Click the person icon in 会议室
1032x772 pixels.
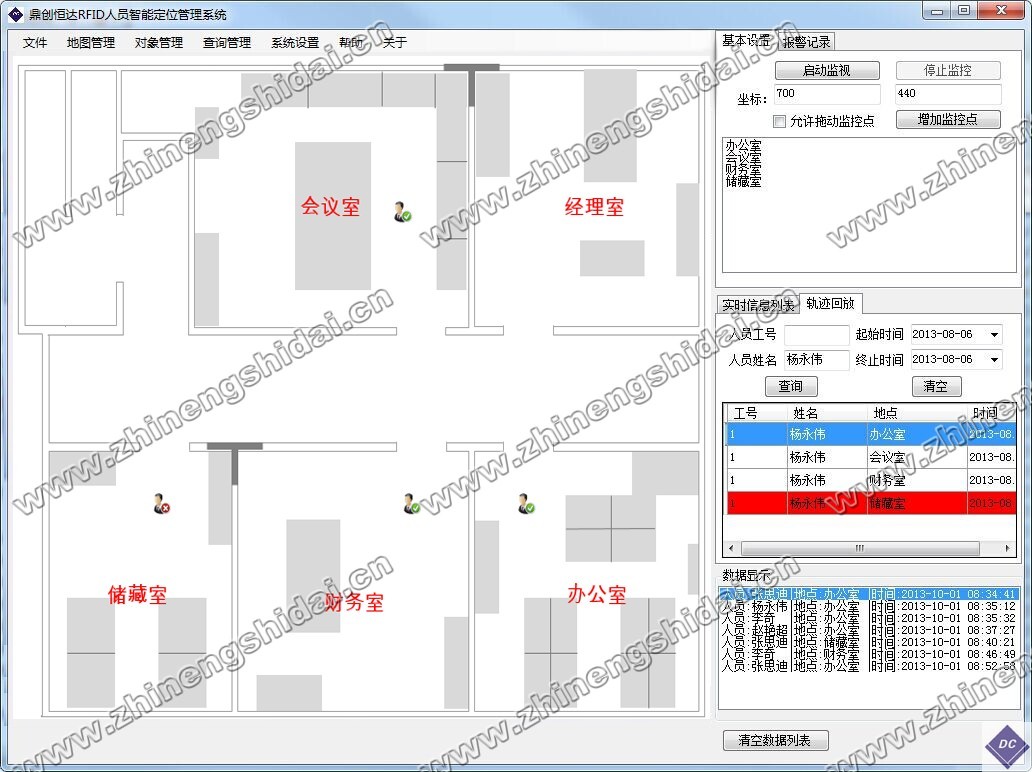[402, 211]
